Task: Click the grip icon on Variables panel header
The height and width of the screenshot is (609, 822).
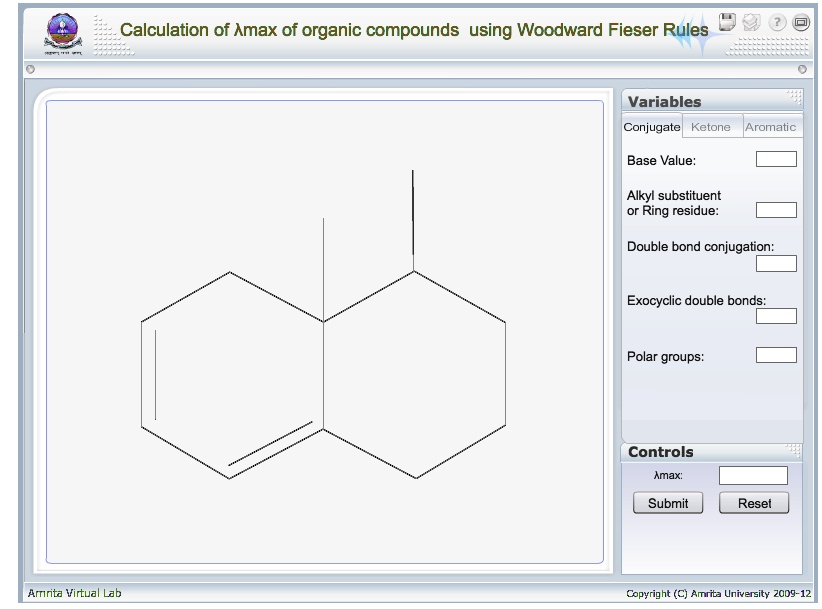Action: pyautogui.click(x=795, y=98)
